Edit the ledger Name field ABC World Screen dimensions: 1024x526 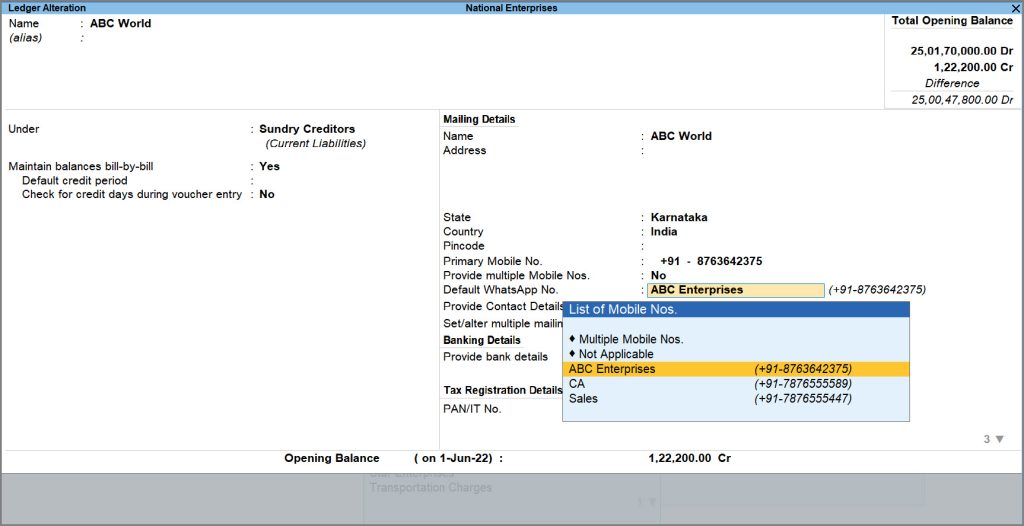[x=120, y=24]
